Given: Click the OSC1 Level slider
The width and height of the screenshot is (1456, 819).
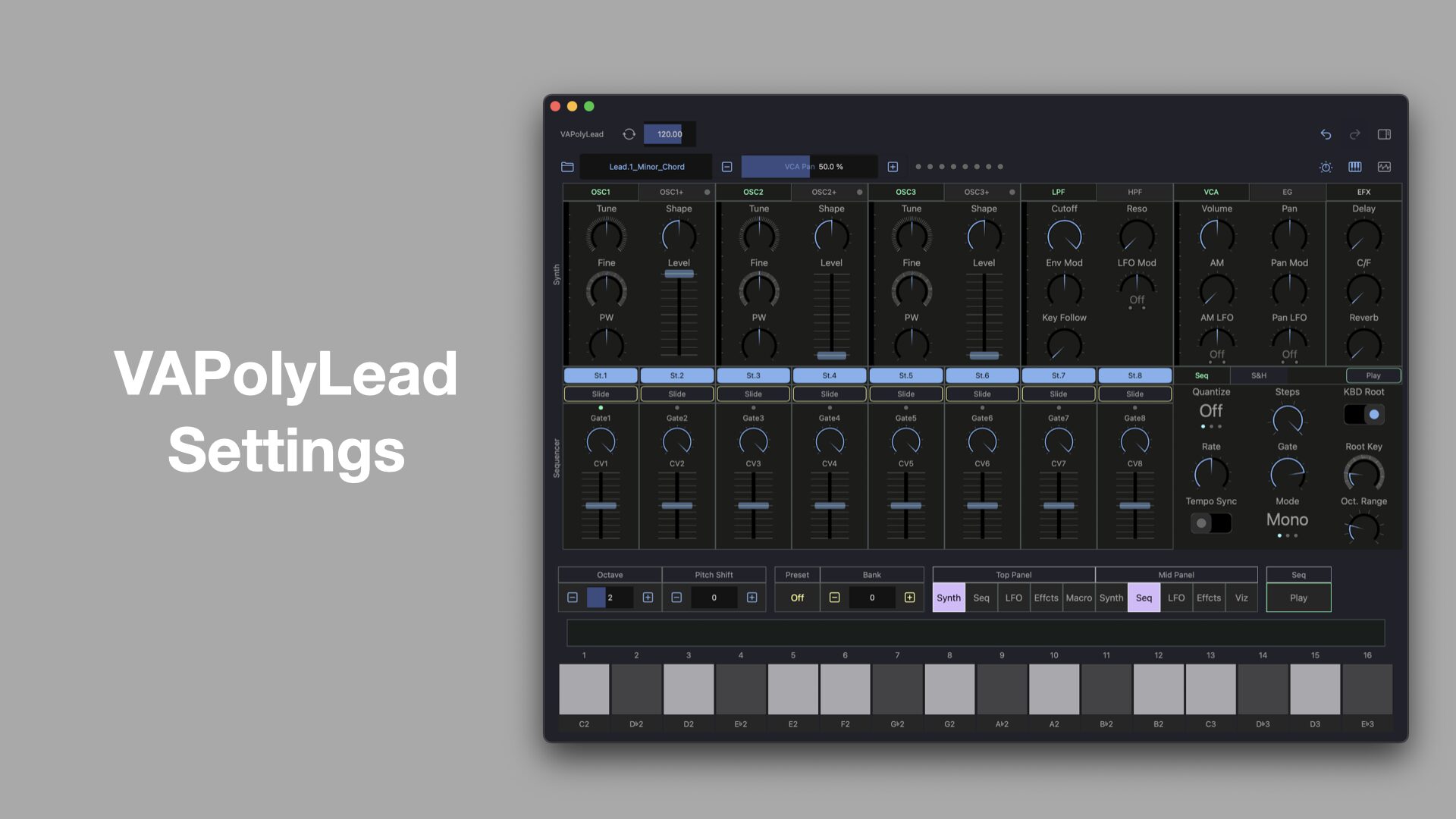Looking at the screenshot, I should point(679,275).
